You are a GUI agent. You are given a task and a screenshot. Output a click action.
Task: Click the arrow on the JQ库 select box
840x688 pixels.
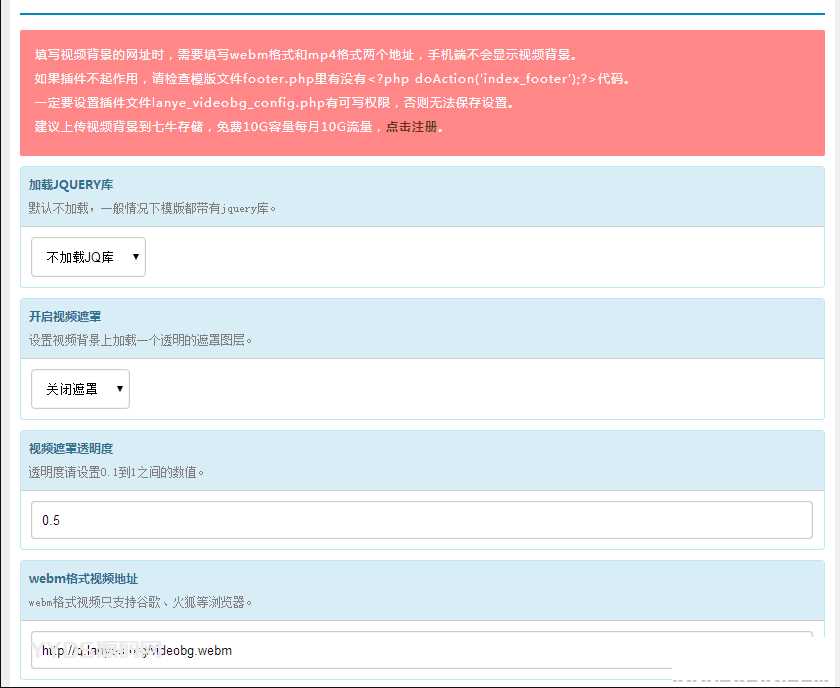tap(135, 257)
